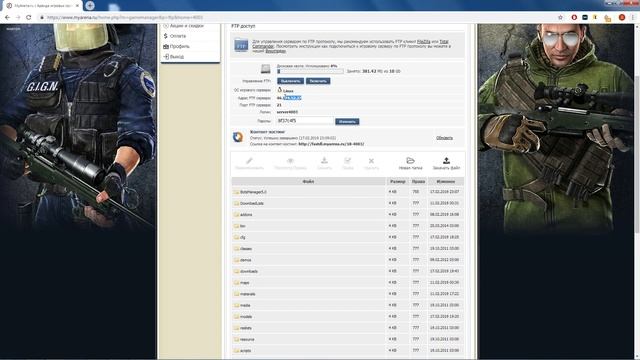Image resolution: width=640 pixels, height=360 pixels.
Task: Open the content hosting URL link
Action: tap(331, 144)
